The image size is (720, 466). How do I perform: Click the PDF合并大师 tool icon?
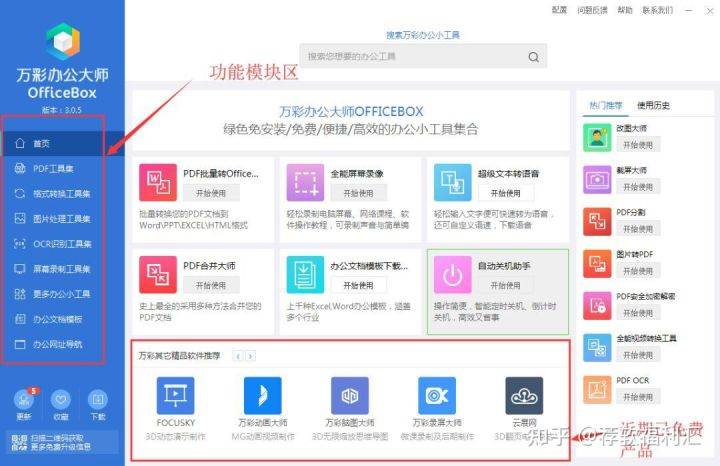(x=158, y=275)
